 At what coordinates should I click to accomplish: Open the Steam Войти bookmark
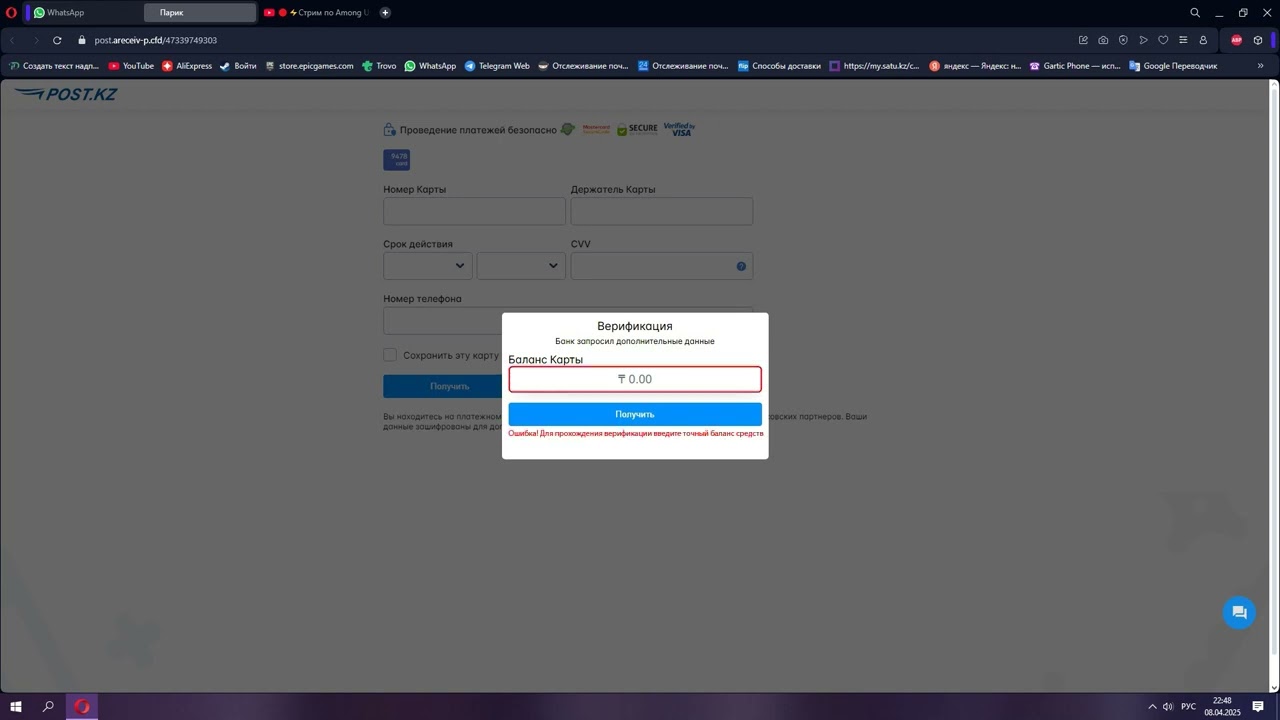point(238,66)
